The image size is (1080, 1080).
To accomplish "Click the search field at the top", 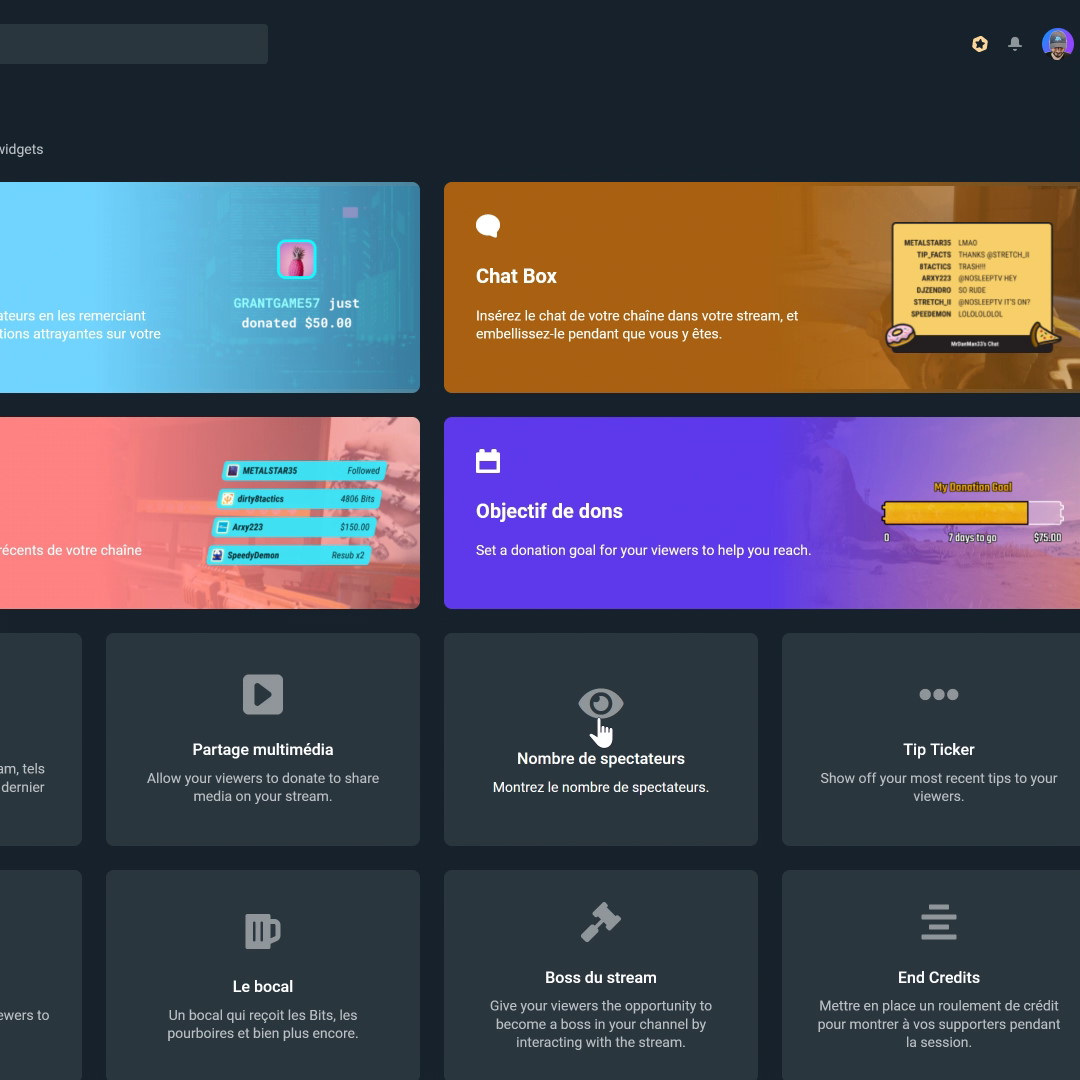I will click(x=132, y=44).
